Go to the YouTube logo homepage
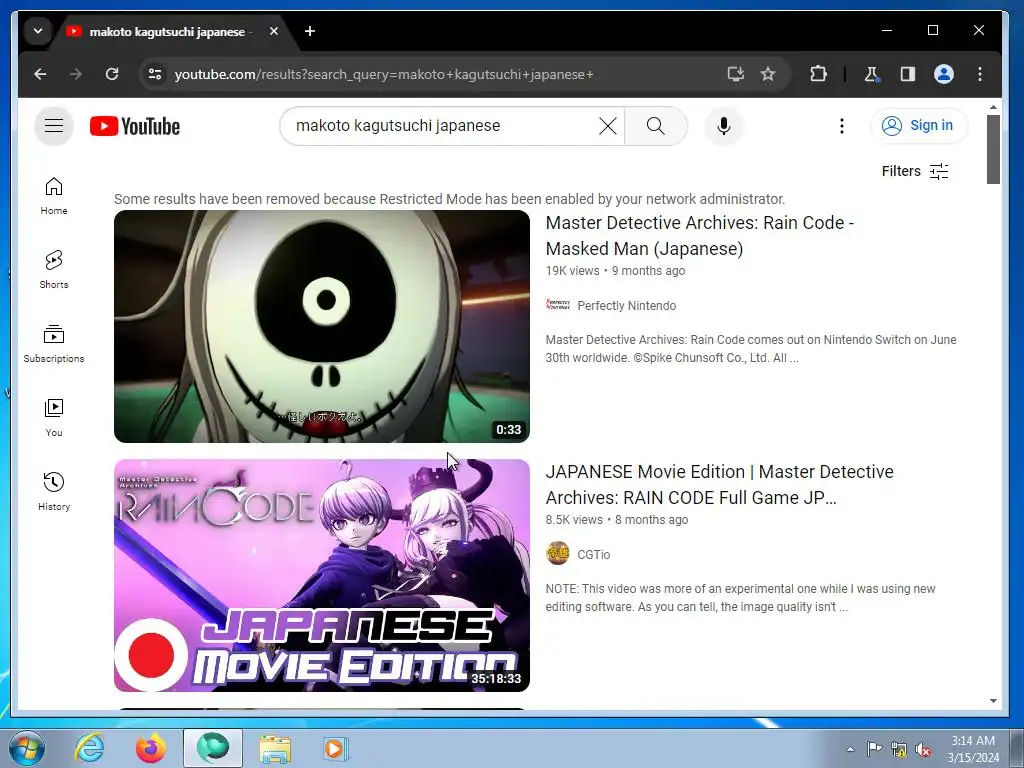The image size is (1024, 768). [x=135, y=126]
